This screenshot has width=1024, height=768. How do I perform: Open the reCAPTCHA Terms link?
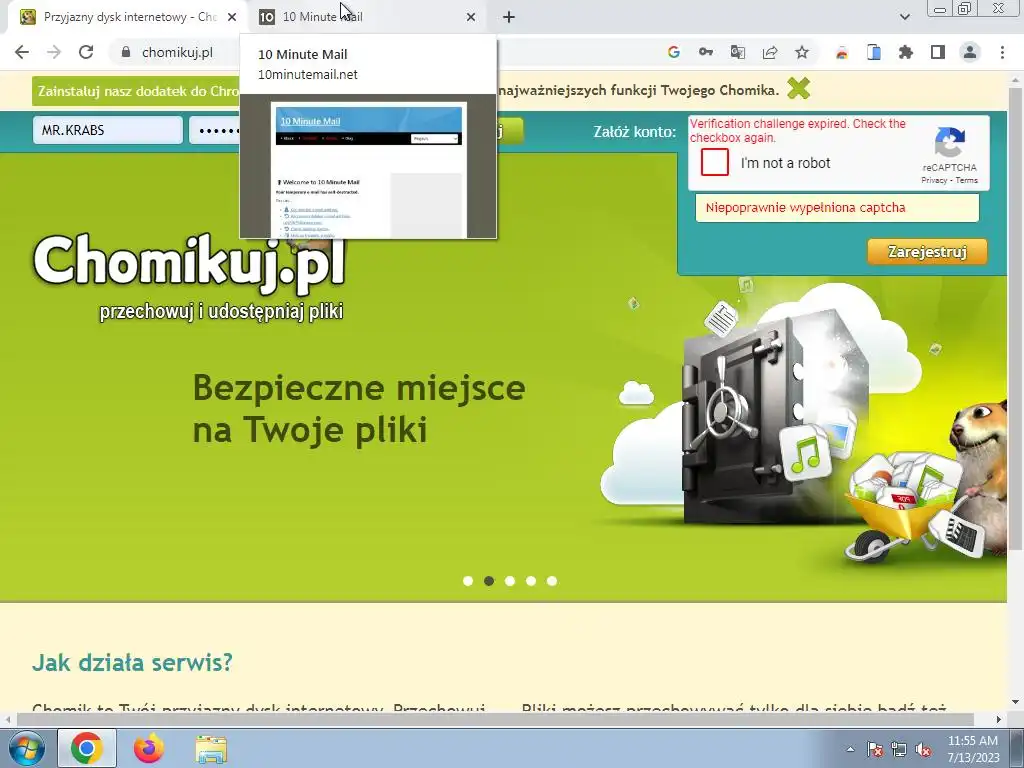(967, 180)
